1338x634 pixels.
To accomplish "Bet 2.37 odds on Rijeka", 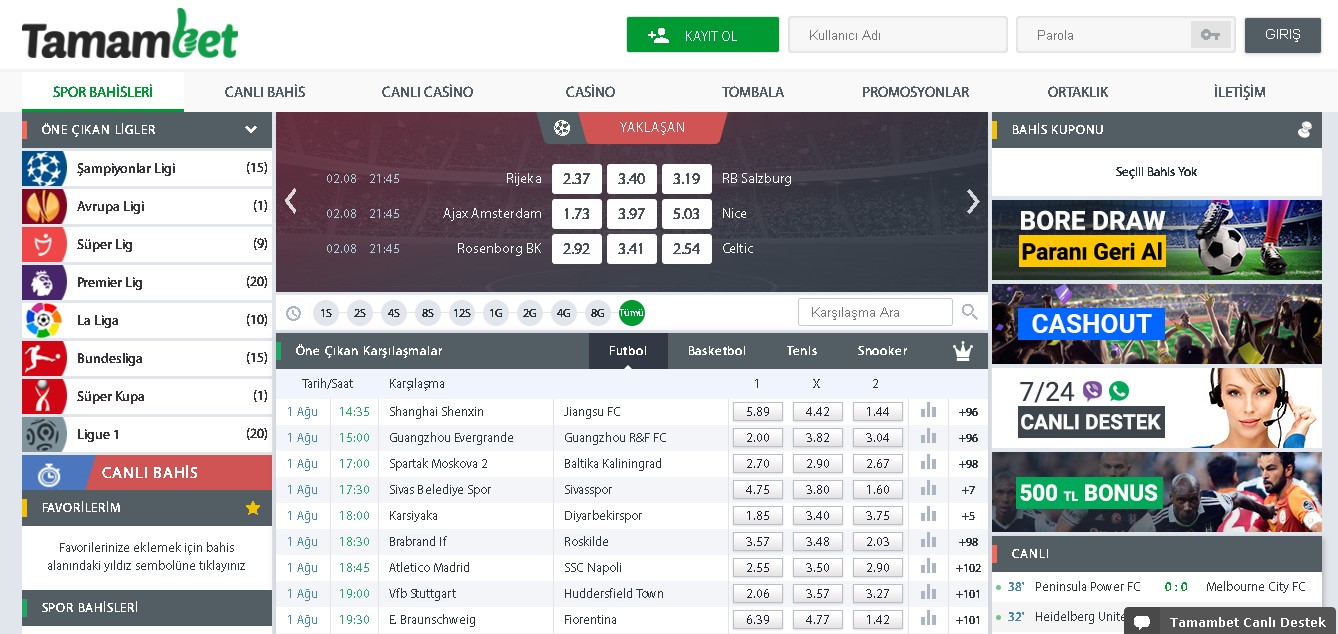I will point(577,179).
